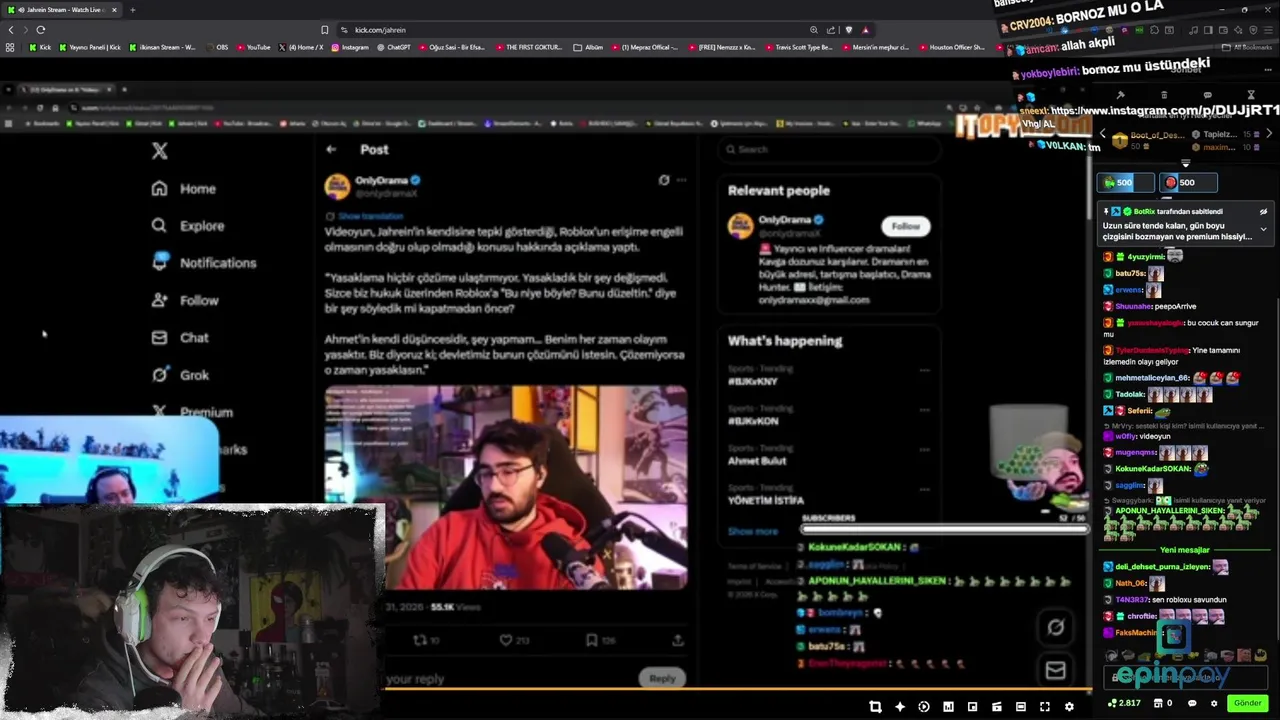Image resolution: width=1280 pixels, height=720 pixels.
Task: Click the sparkle clip icon in player bar
Action: pos(900,706)
